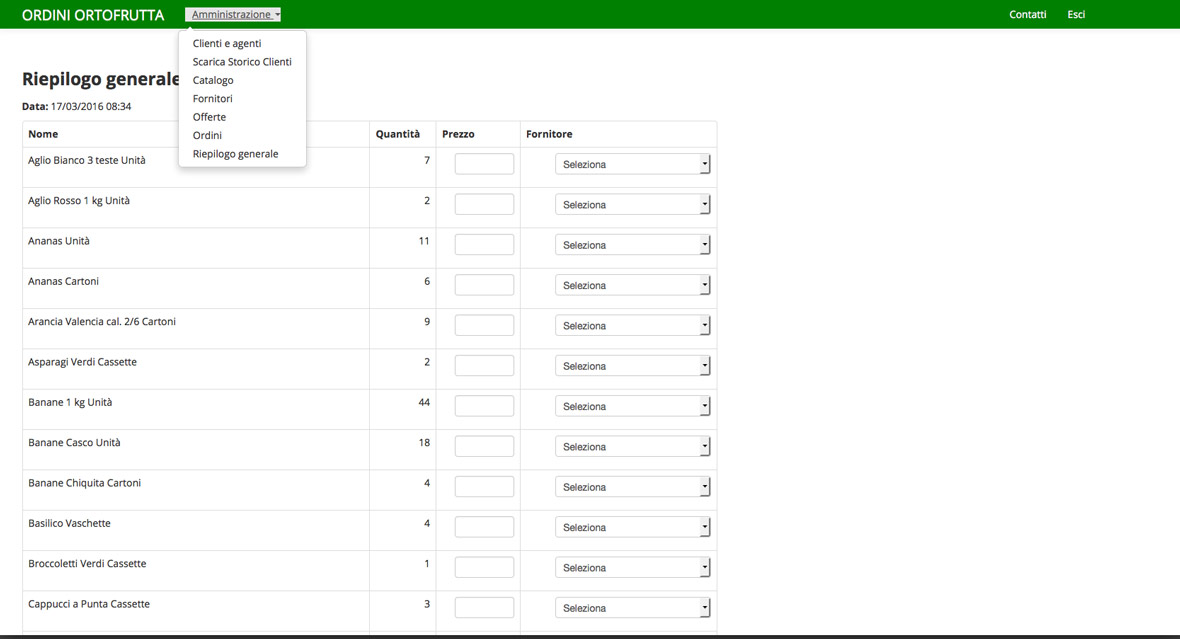Focus the Prezzo field for Ananas Unità
1180x639 pixels.
pyautogui.click(x=484, y=245)
